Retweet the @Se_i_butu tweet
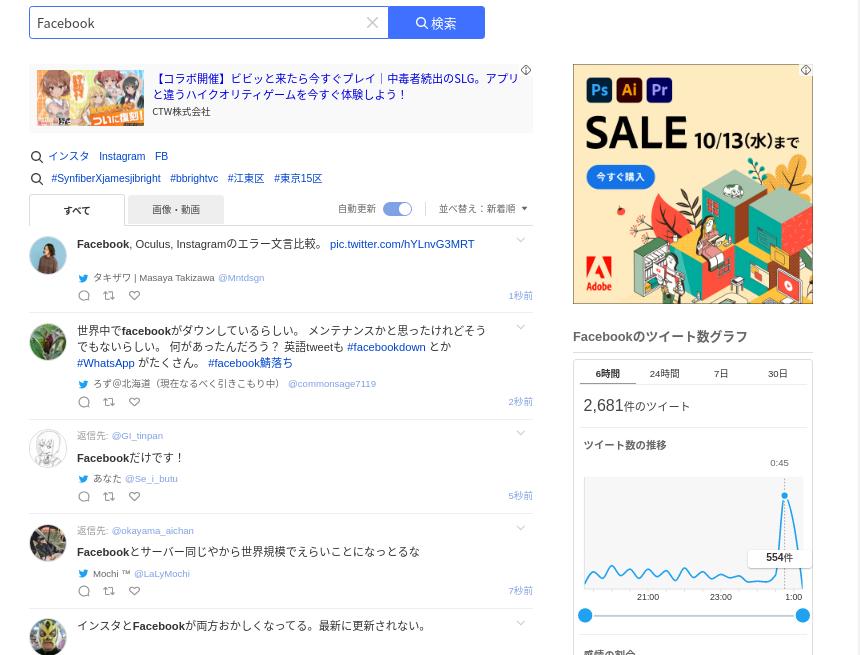 pos(109,496)
